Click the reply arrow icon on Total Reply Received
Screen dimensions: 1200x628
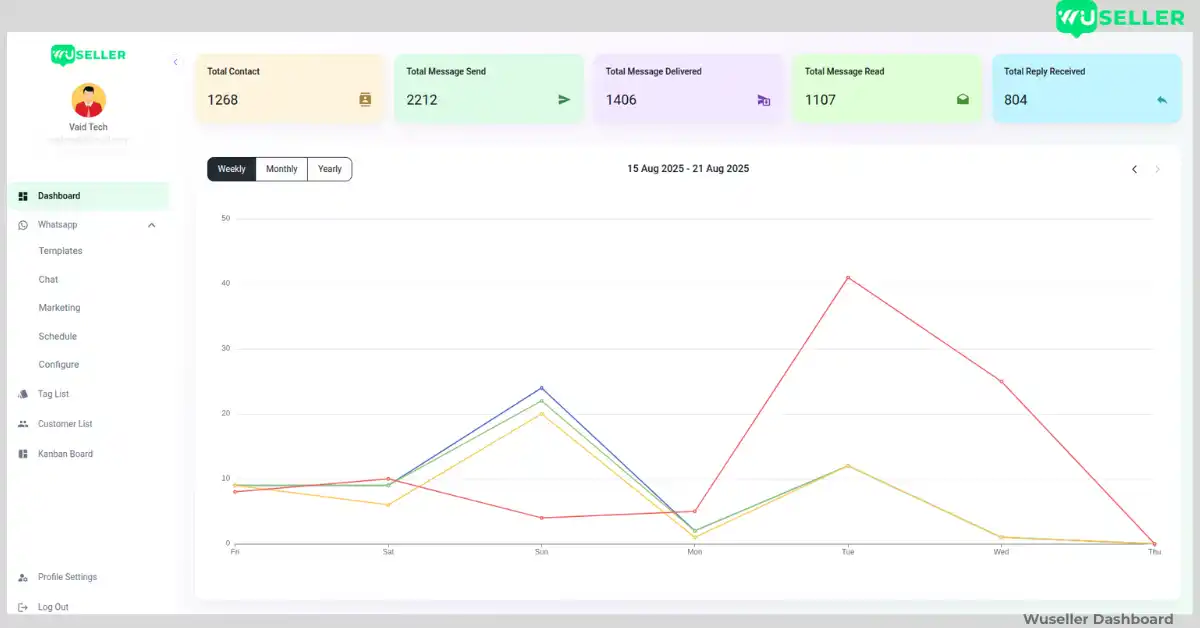point(1160,99)
